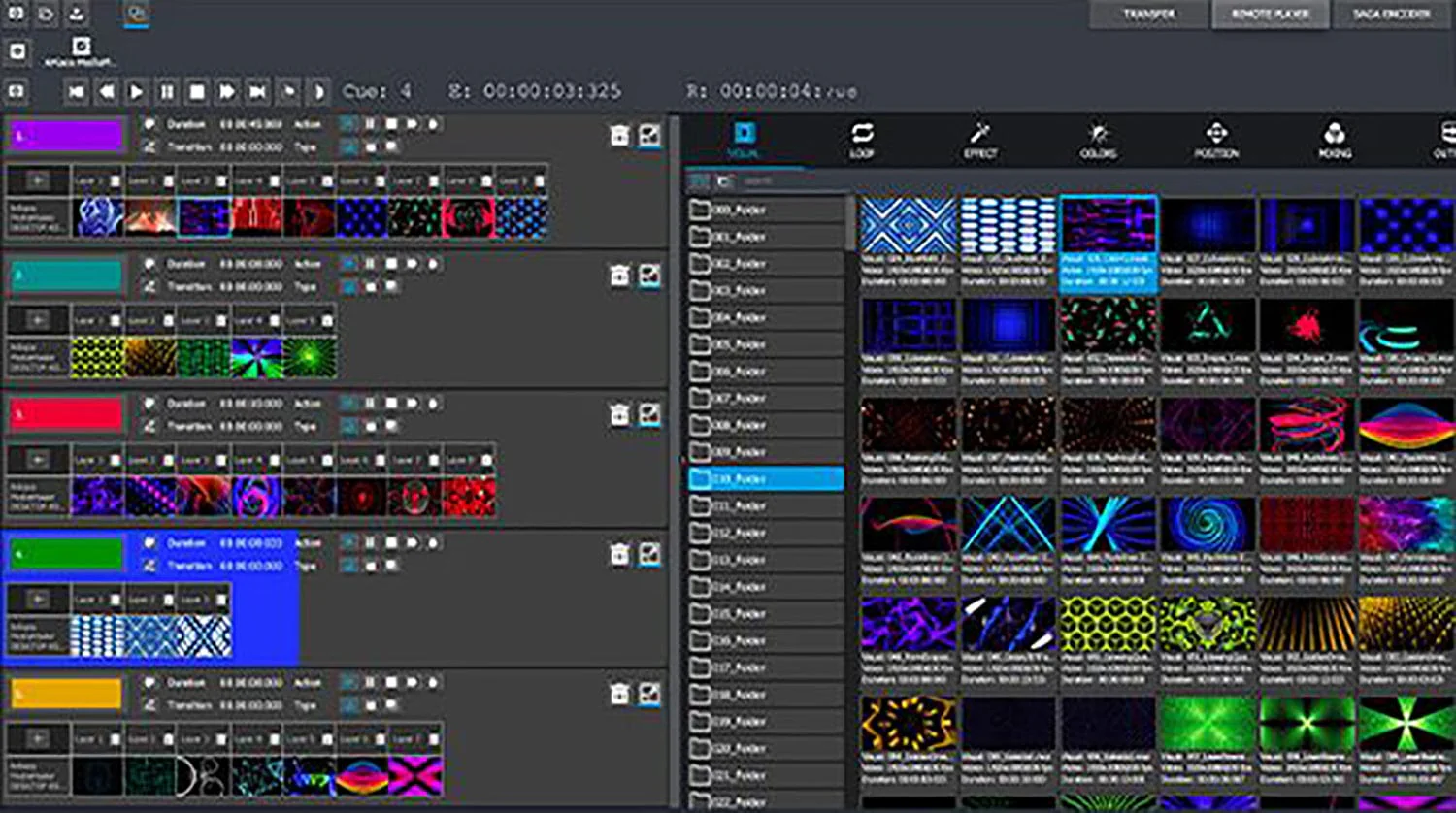Delete the yellow cue 5 with its trash icon
This screenshot has width=1456, height=813.
click(x=619, y=694)
